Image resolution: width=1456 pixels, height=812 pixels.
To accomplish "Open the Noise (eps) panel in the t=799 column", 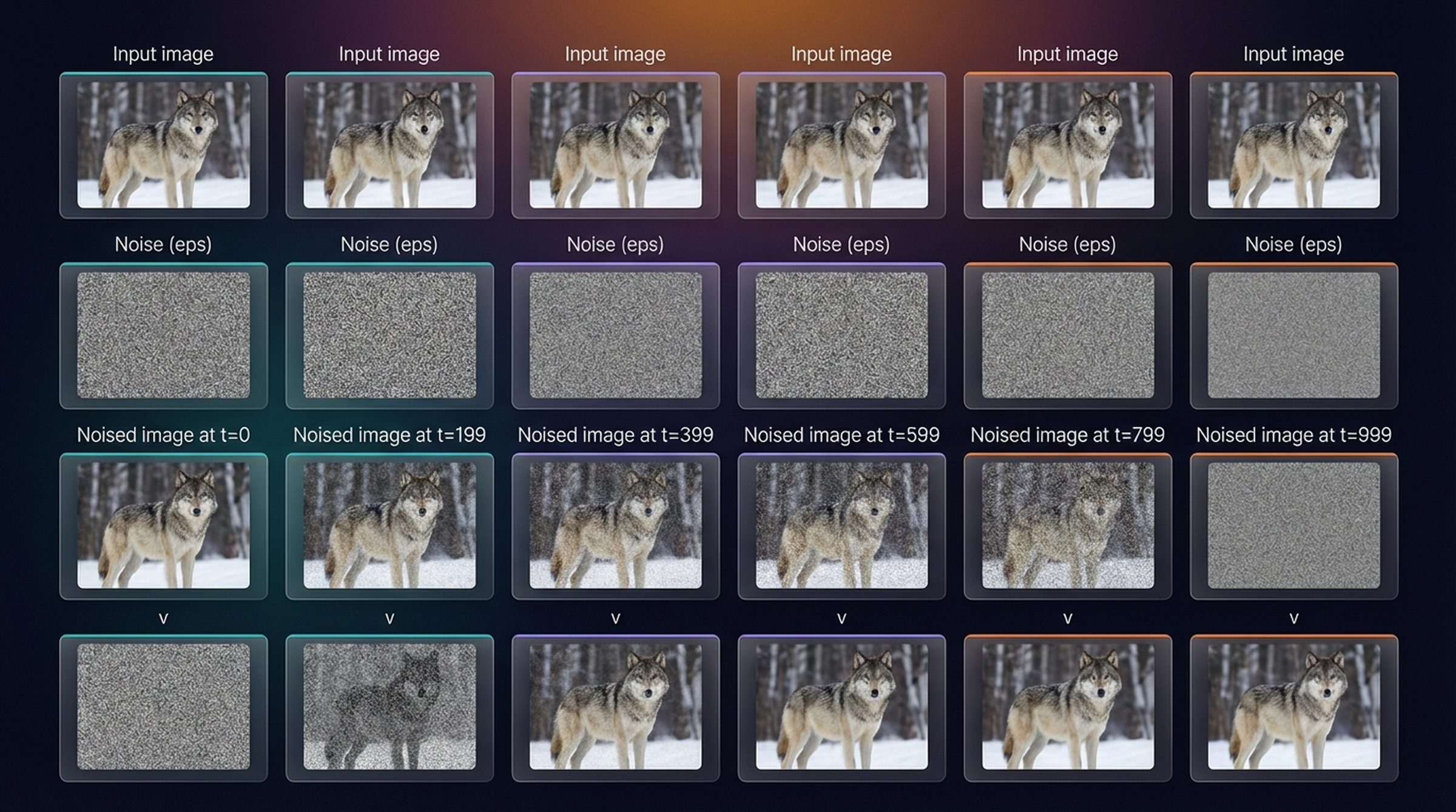I will coord(1068,335).
